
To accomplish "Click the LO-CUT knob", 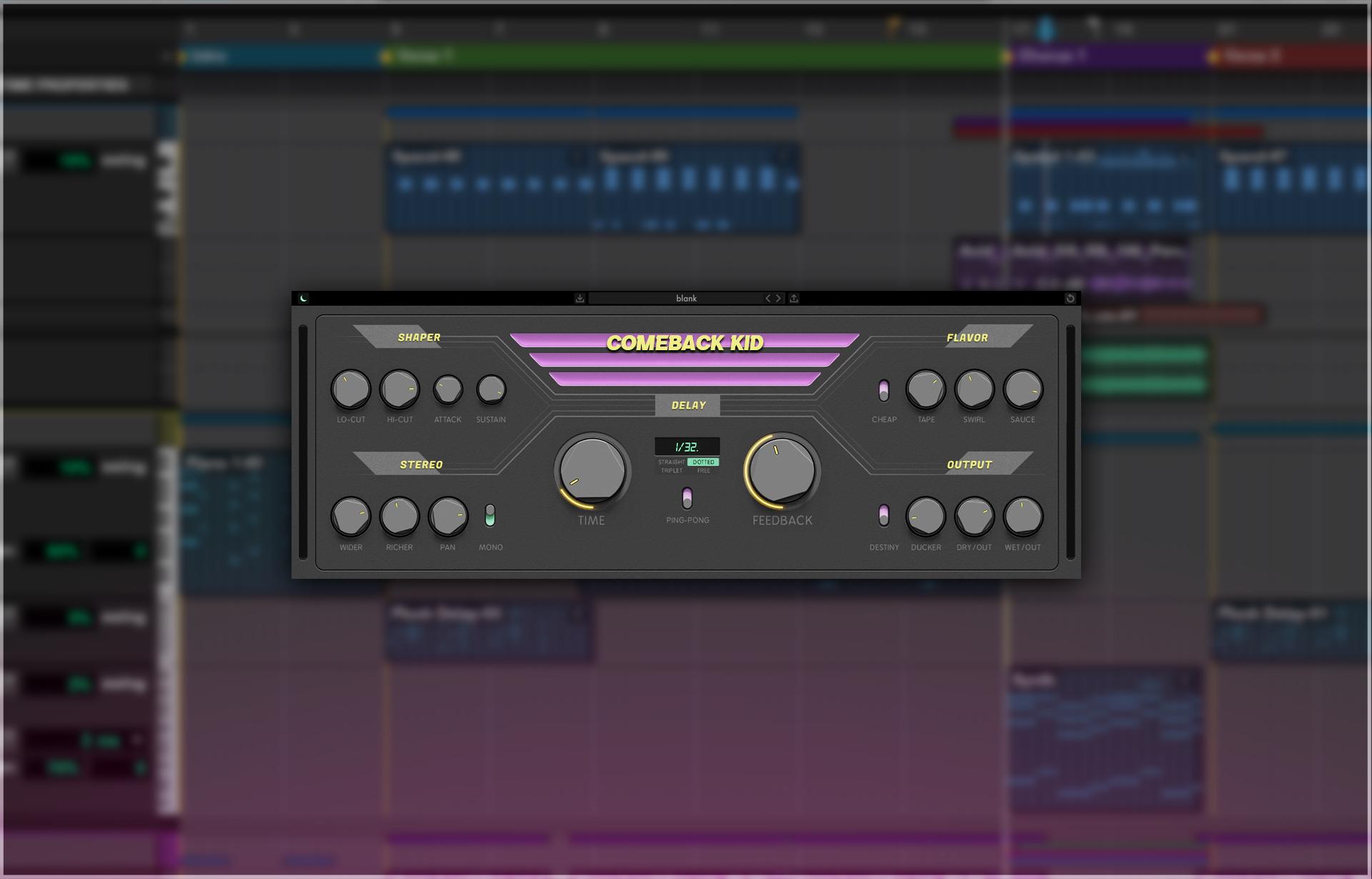I will 351,389.
